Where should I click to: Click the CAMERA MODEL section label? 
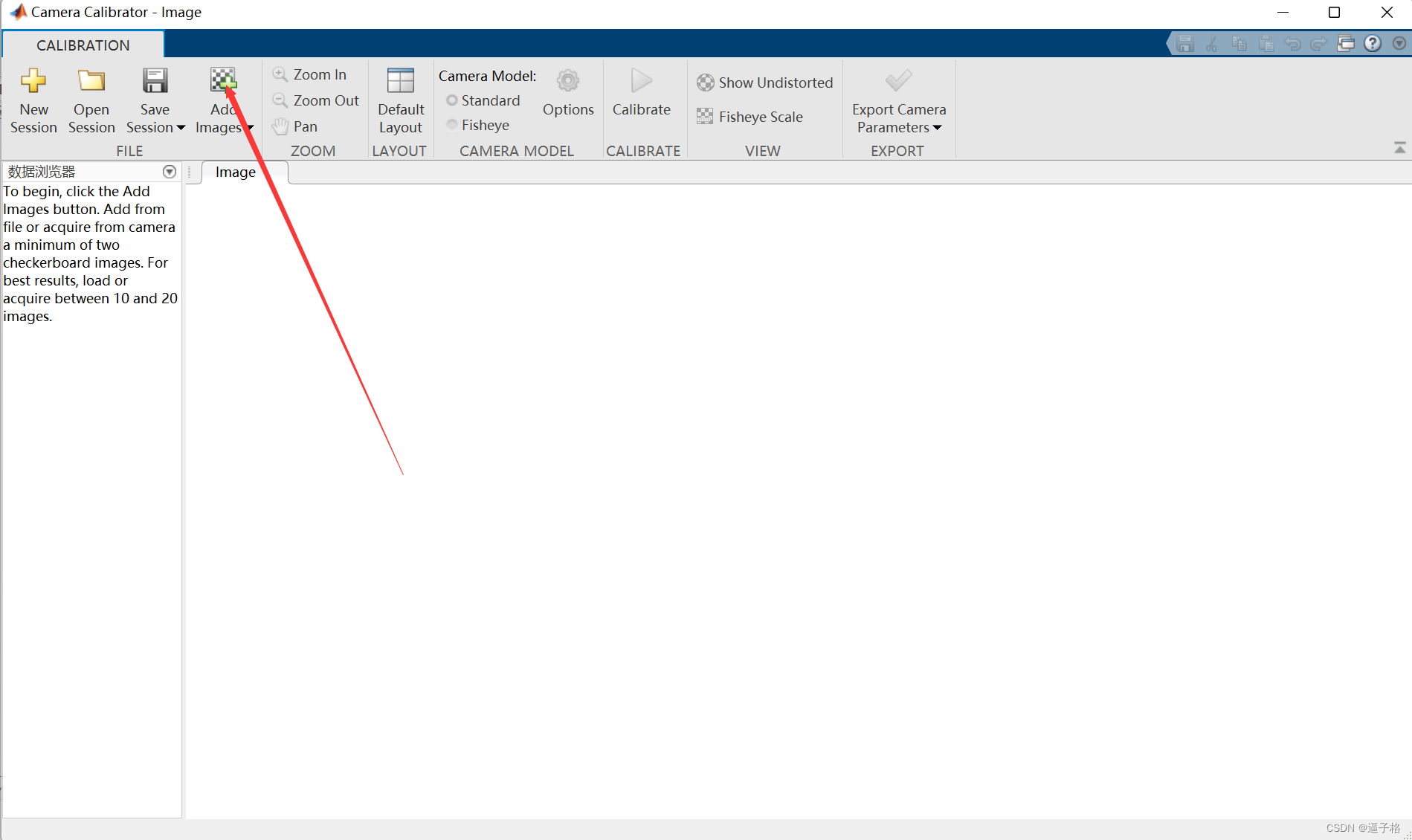tap(517, 151)
